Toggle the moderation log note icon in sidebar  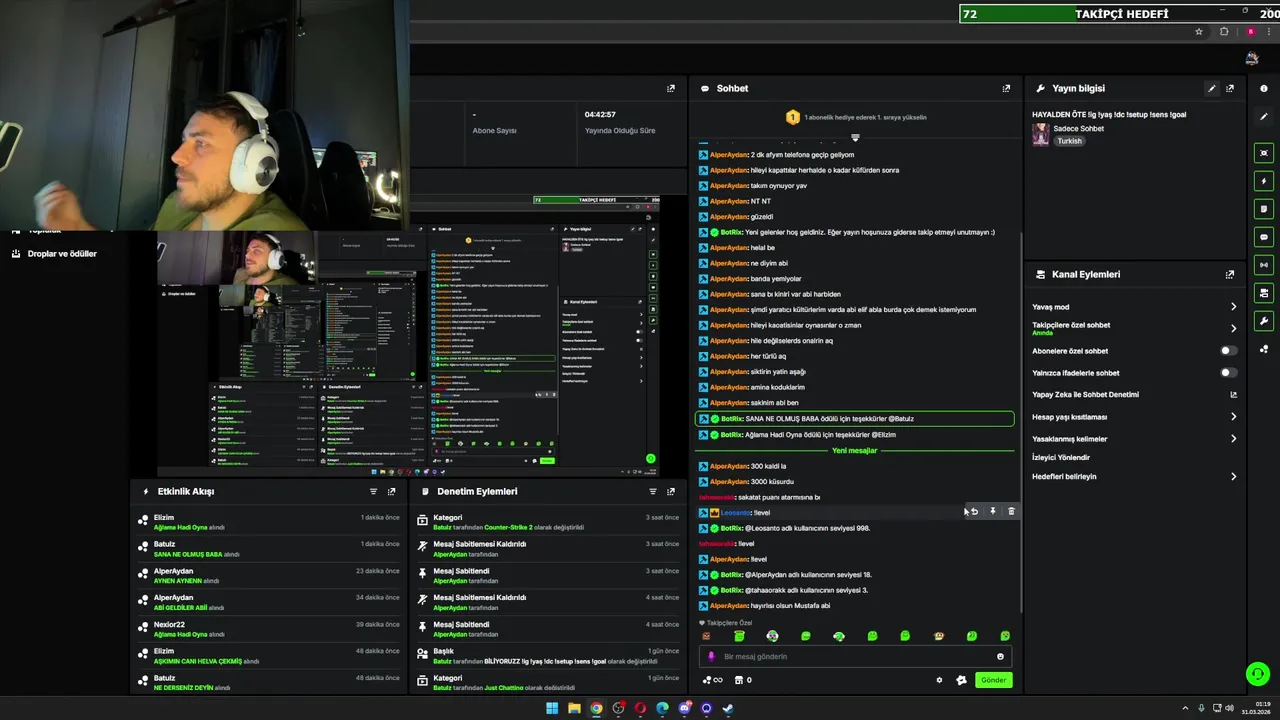click(x=1264, y=209)
